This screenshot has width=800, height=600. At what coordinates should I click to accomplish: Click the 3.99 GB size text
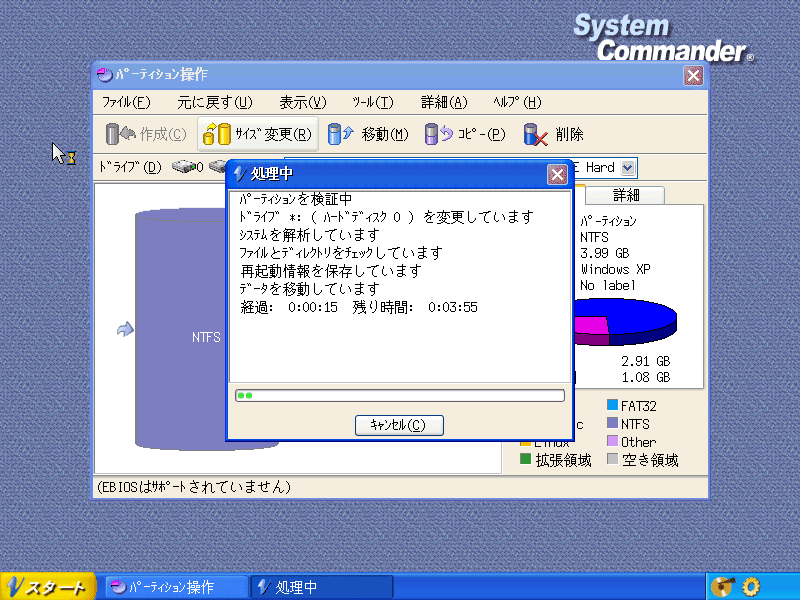tap(605, 253)
